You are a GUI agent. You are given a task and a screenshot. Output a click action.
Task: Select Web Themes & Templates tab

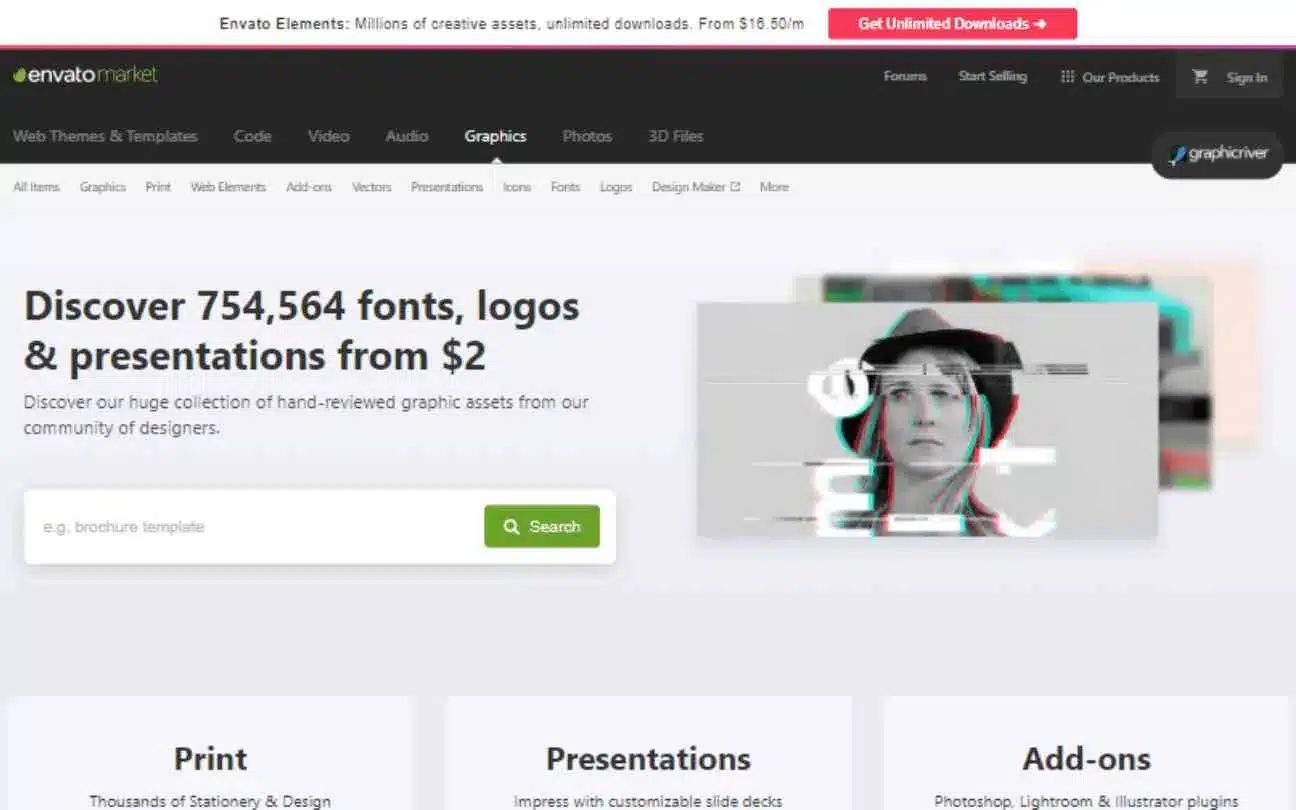tap(105, 136)
